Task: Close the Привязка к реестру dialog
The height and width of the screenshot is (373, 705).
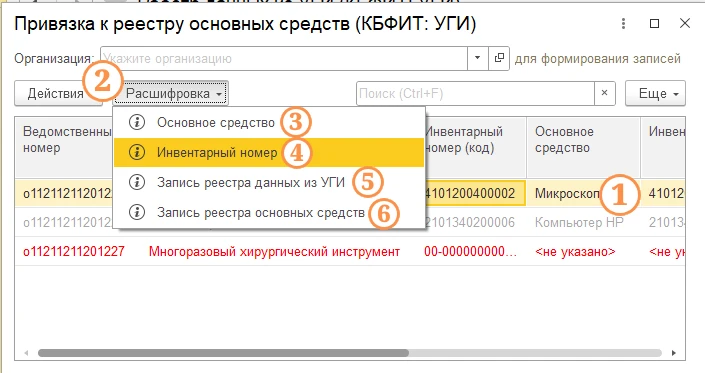Action: (x=685, y=23)
